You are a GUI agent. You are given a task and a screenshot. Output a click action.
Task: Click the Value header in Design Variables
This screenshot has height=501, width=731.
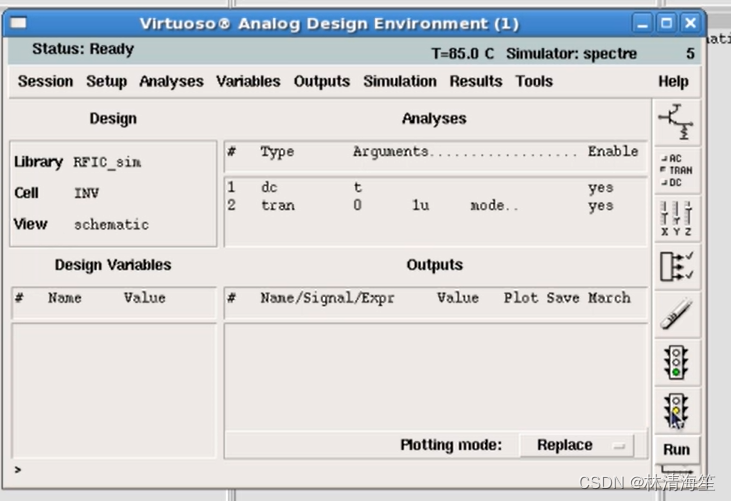(x=145, y=298)
